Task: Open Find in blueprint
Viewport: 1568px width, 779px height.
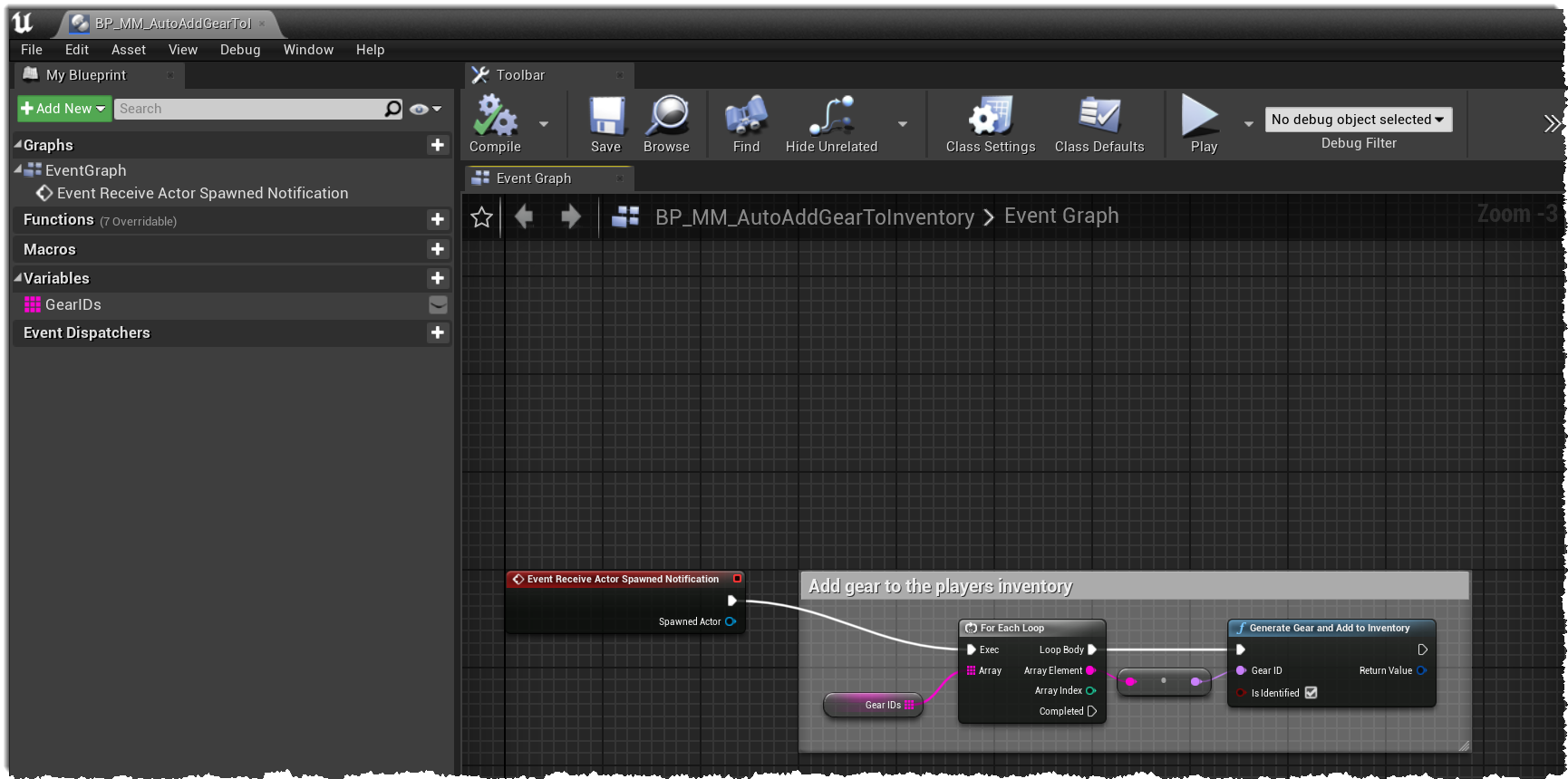Action: click(746, 124)
